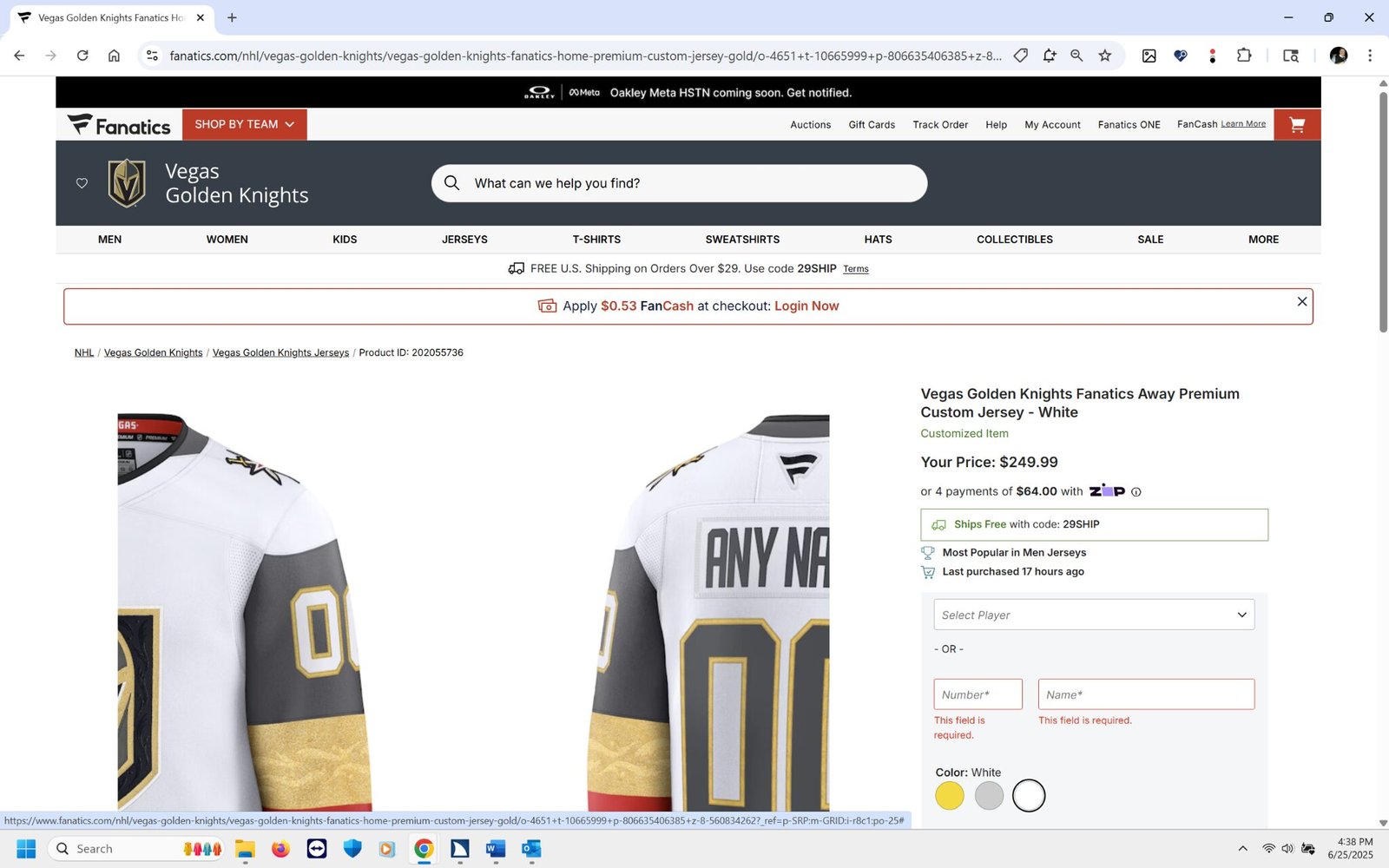This screenshot has width=1389, height=868.
Task: Open Chrome extensions puzzle icon
Action: [x=1244, y=56]
